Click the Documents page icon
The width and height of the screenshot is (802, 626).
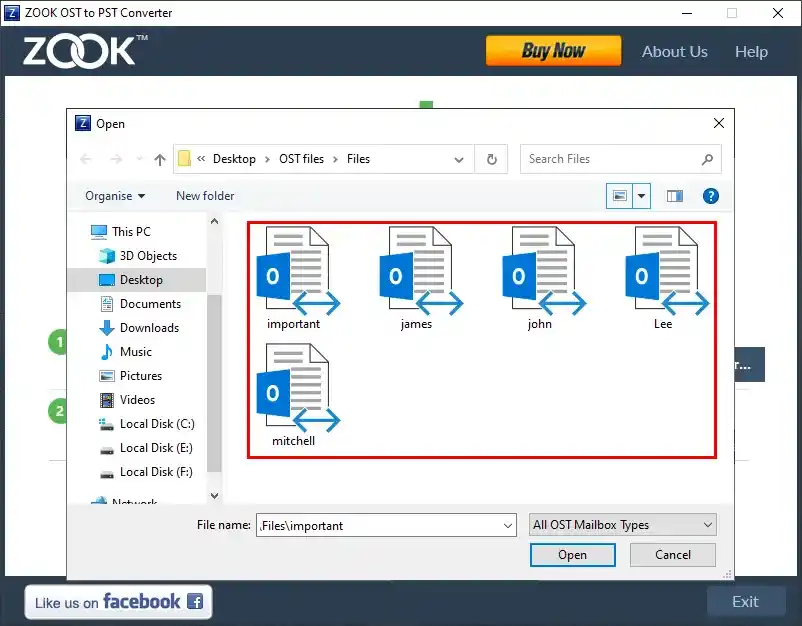(x=107, y=304)
